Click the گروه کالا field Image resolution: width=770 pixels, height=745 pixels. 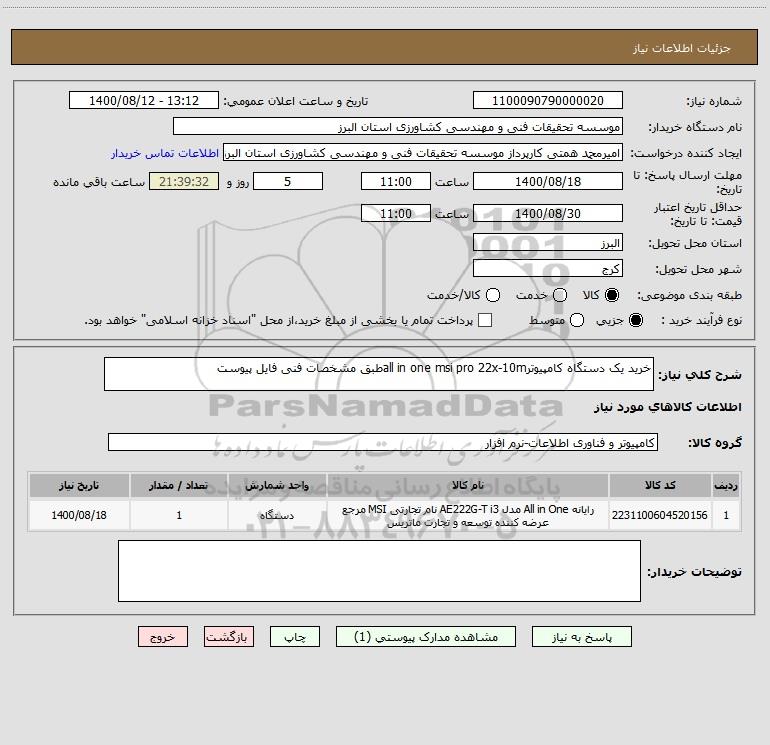pyautogui.click(x=383, y=442)
